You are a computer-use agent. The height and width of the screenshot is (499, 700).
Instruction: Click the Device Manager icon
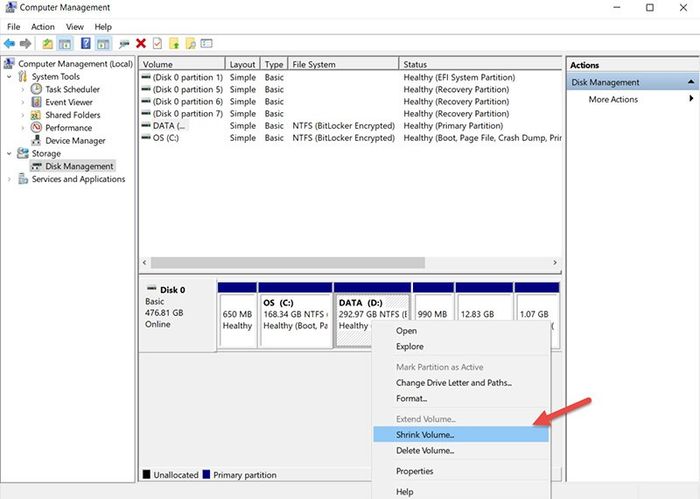tap(36, 141)
